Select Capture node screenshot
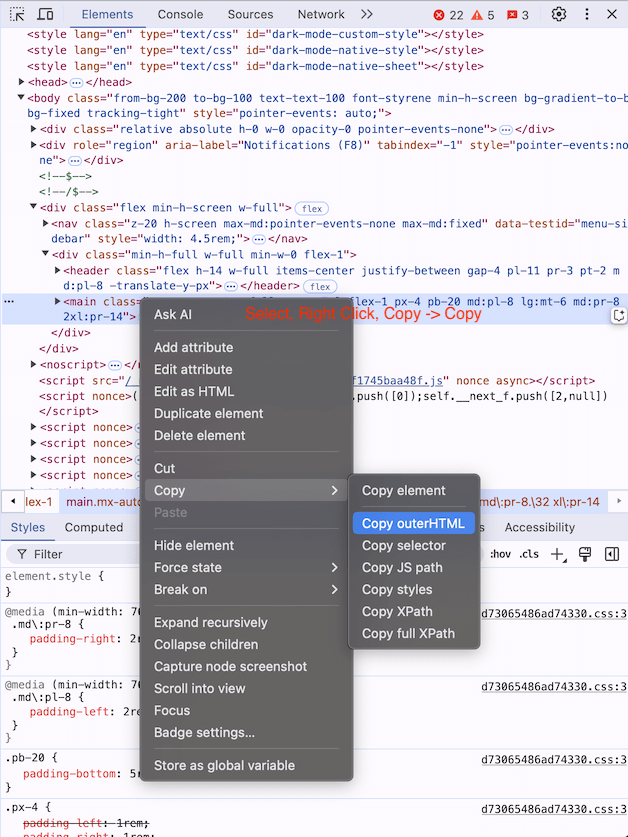The image size is (628, 837). [x=246, y=666]
